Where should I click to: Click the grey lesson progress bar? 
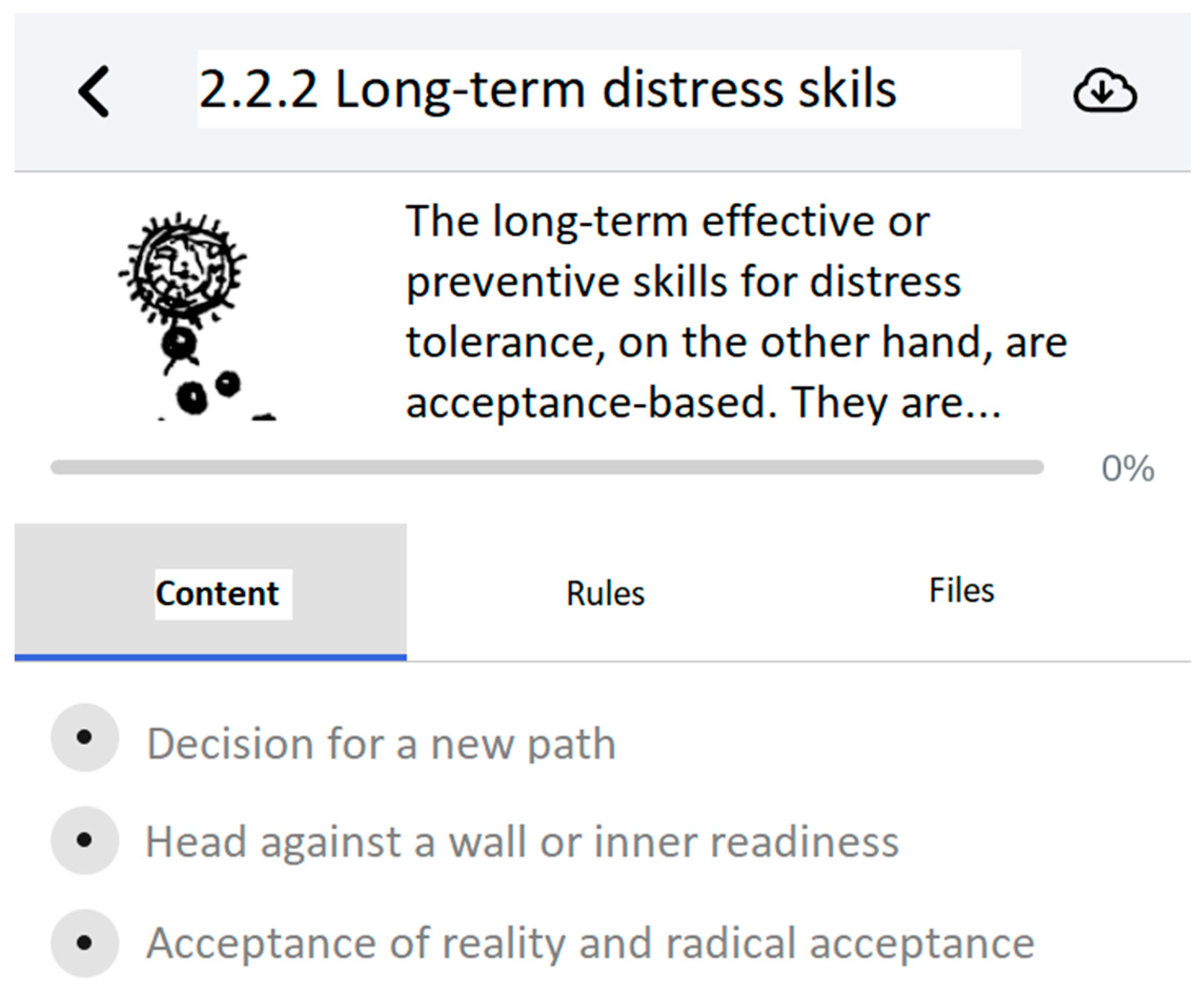(x=546, y=467)
